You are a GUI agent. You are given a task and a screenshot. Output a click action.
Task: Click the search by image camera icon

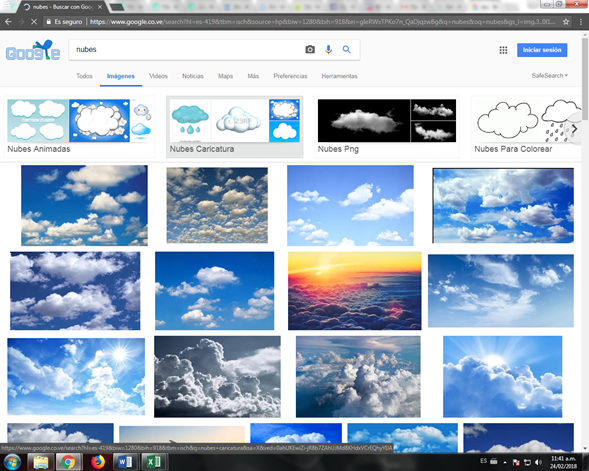tap(310, 50)
